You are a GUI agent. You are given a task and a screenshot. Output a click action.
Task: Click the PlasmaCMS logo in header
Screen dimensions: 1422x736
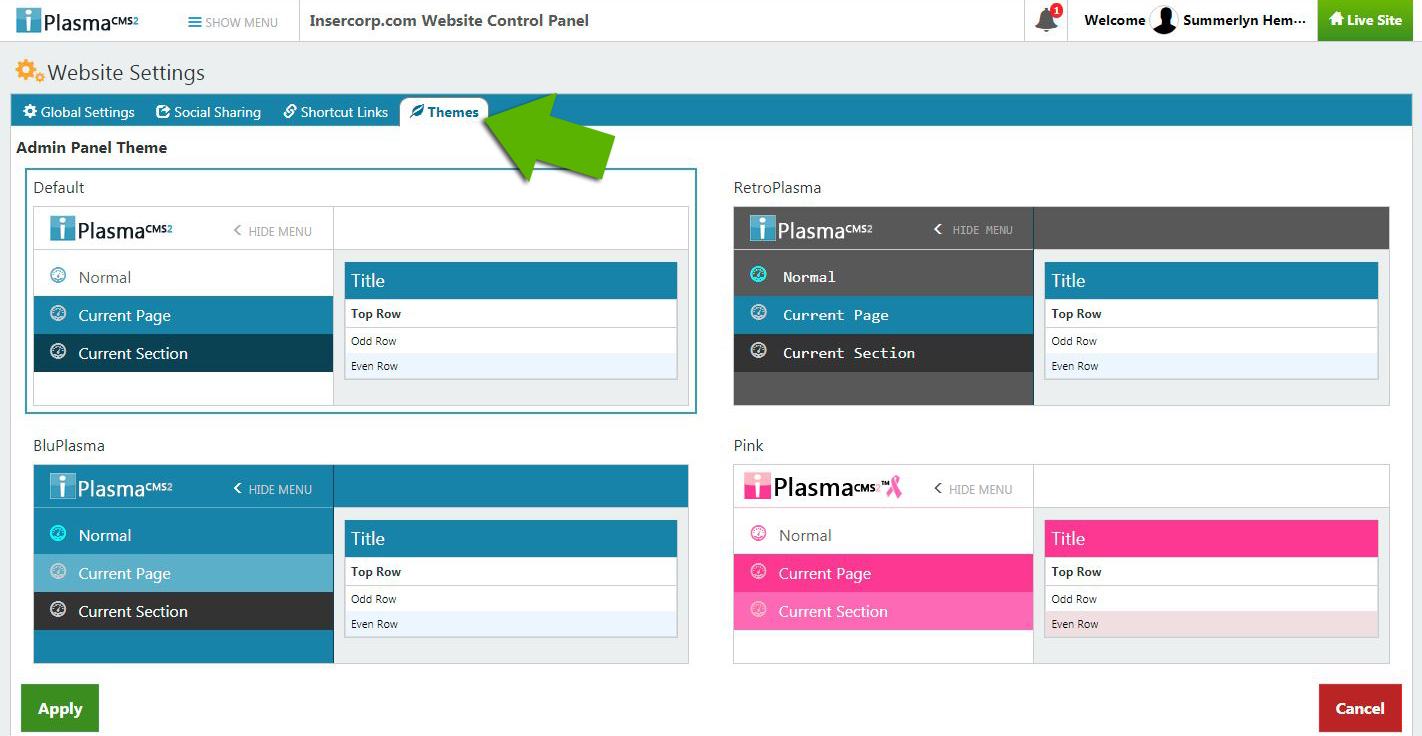click(x=77, y=20)
